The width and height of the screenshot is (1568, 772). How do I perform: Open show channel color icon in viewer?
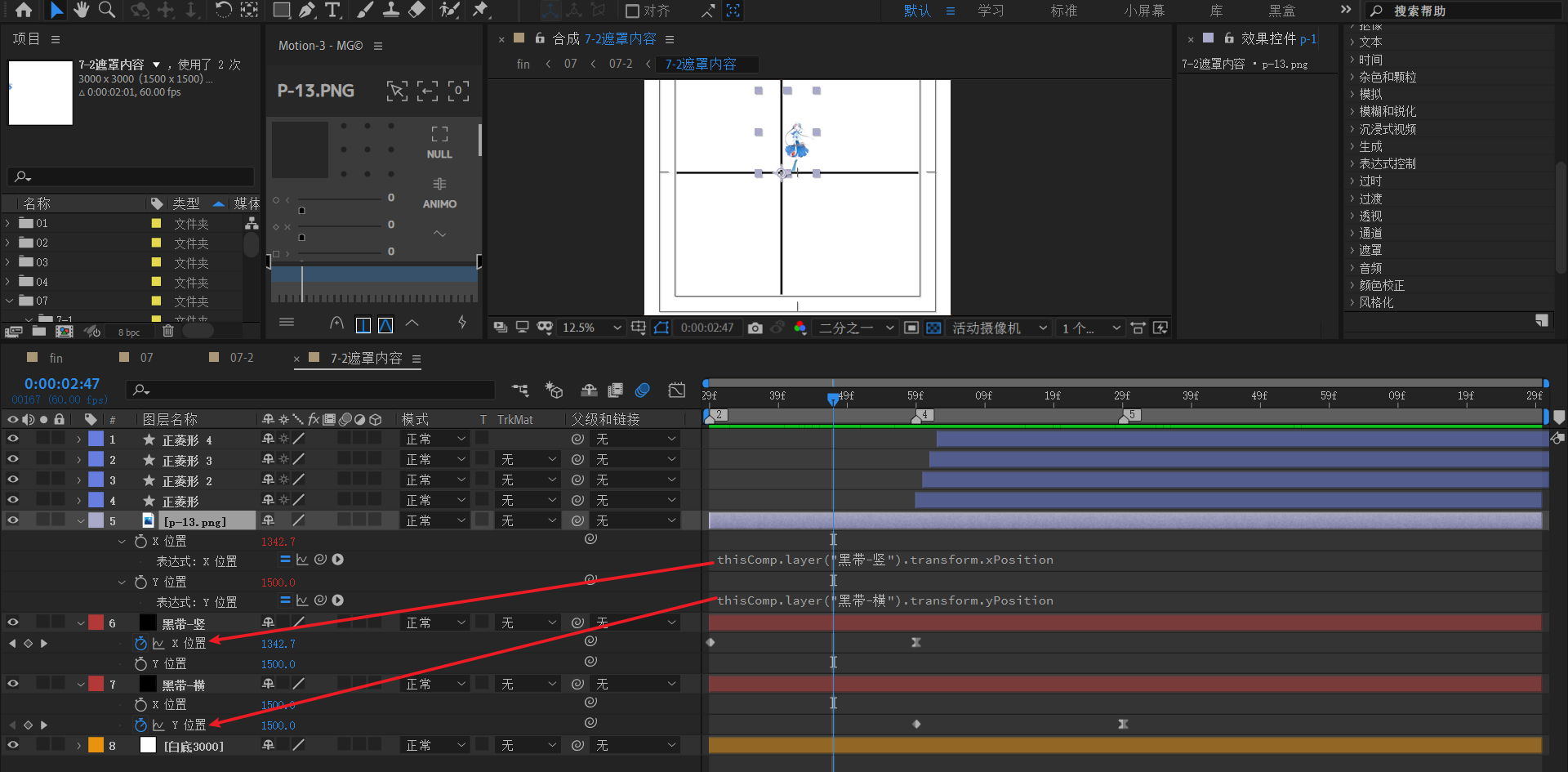pyautogui.click(x=800, y=328)
